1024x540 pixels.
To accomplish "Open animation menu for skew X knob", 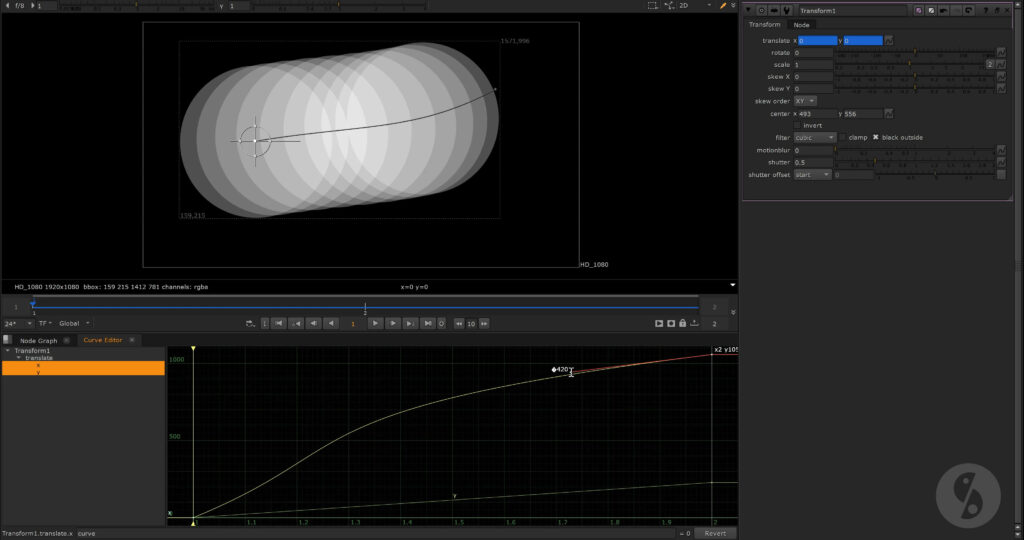I will pyautogui.click(x=1000, y=76).
